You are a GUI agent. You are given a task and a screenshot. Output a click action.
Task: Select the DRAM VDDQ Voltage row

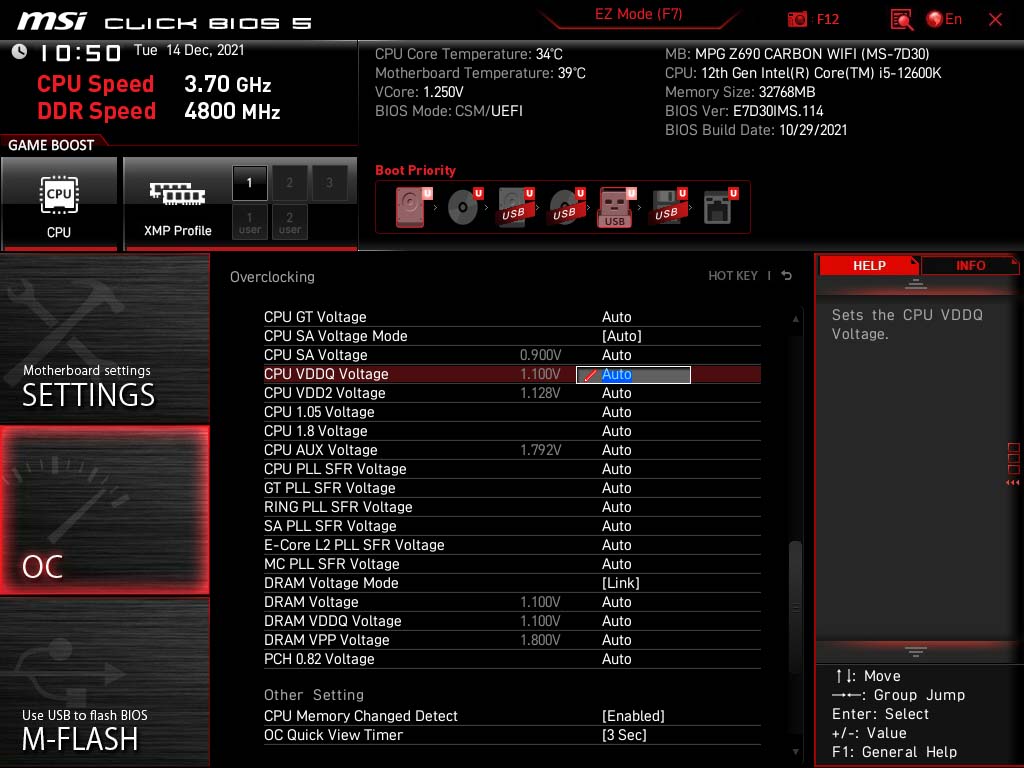click(512, 620)
